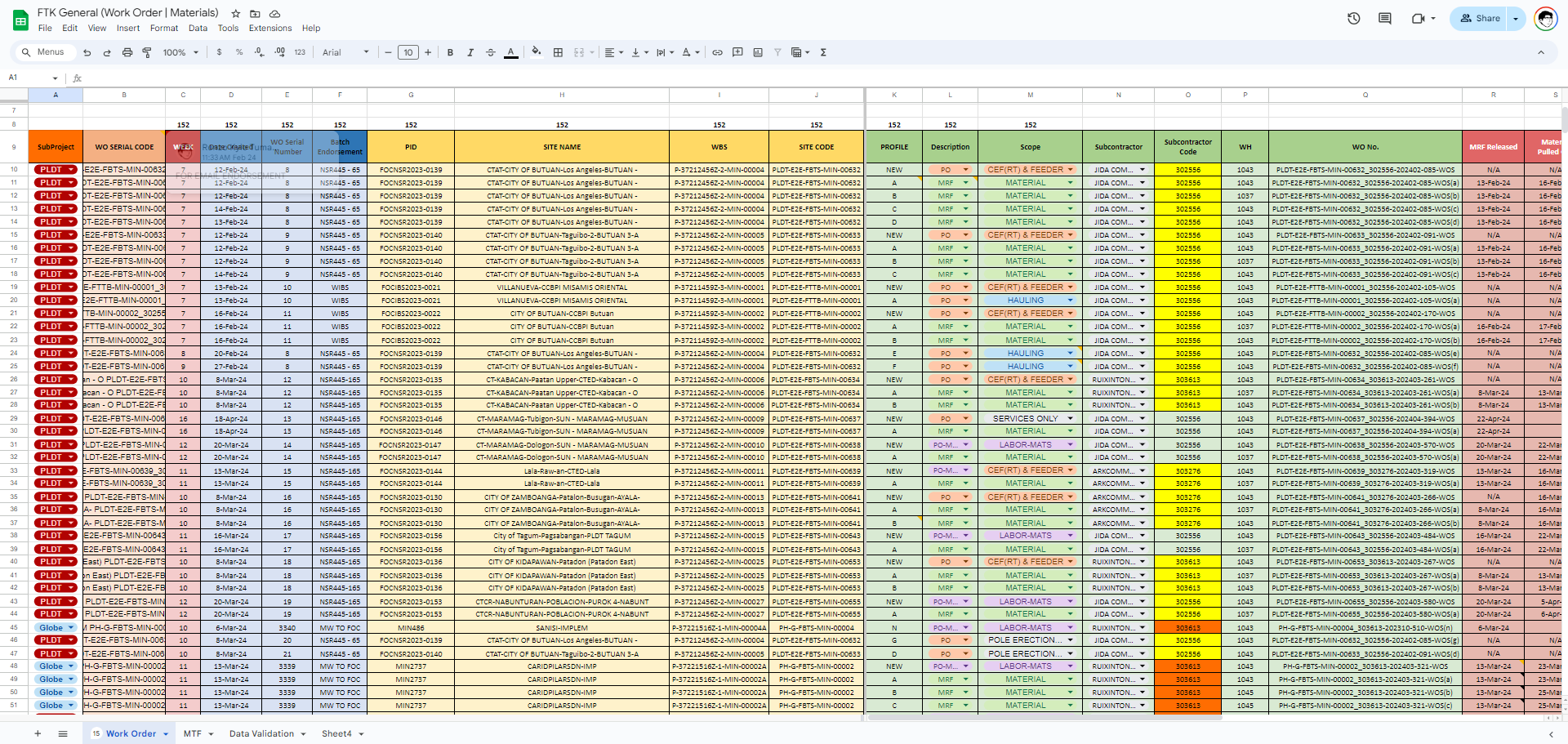View cloud document status

(275, 14)
